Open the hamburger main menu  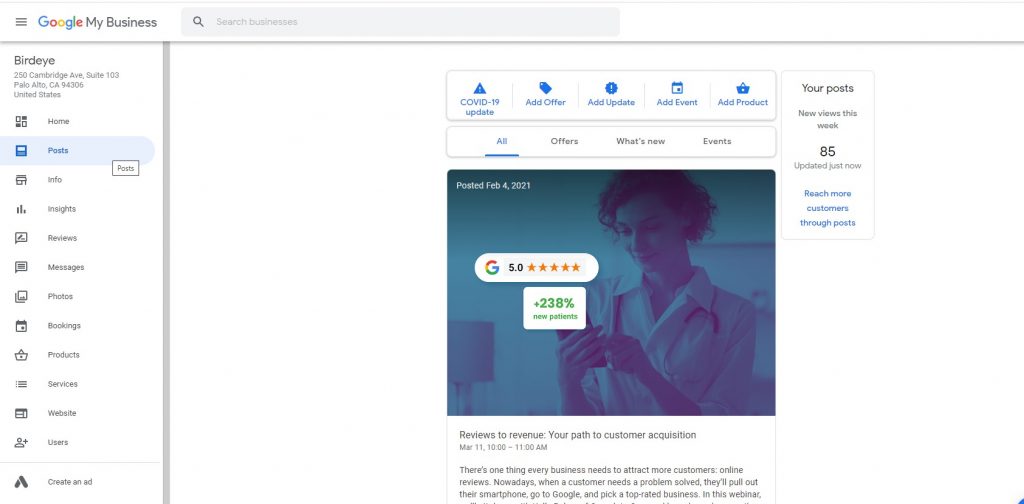pyautogui.click(x=21, y=22)
